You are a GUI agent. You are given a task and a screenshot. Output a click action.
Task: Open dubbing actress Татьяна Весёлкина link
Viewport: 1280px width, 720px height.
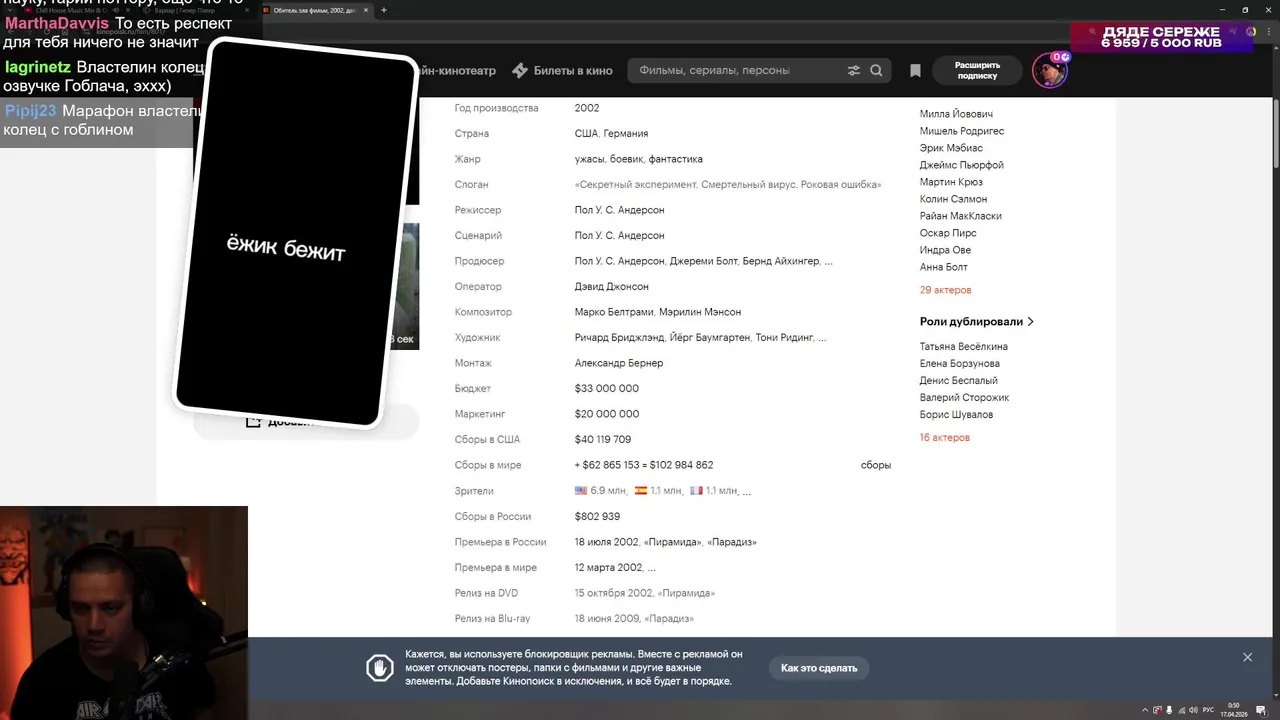point(964,346)
